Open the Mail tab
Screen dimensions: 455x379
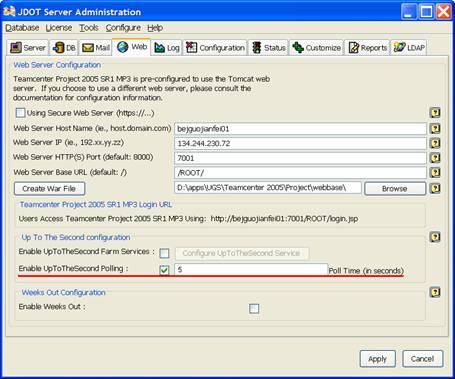tap(96, 48)
